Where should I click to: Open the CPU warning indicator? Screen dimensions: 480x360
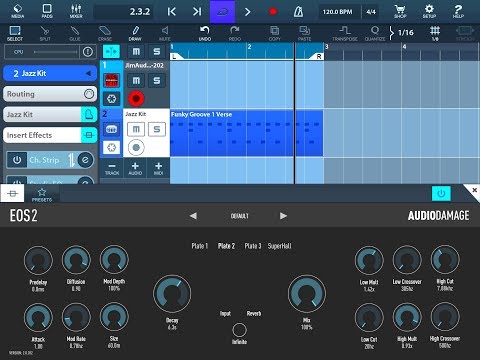pyautogui.click(x=88, y=52)
